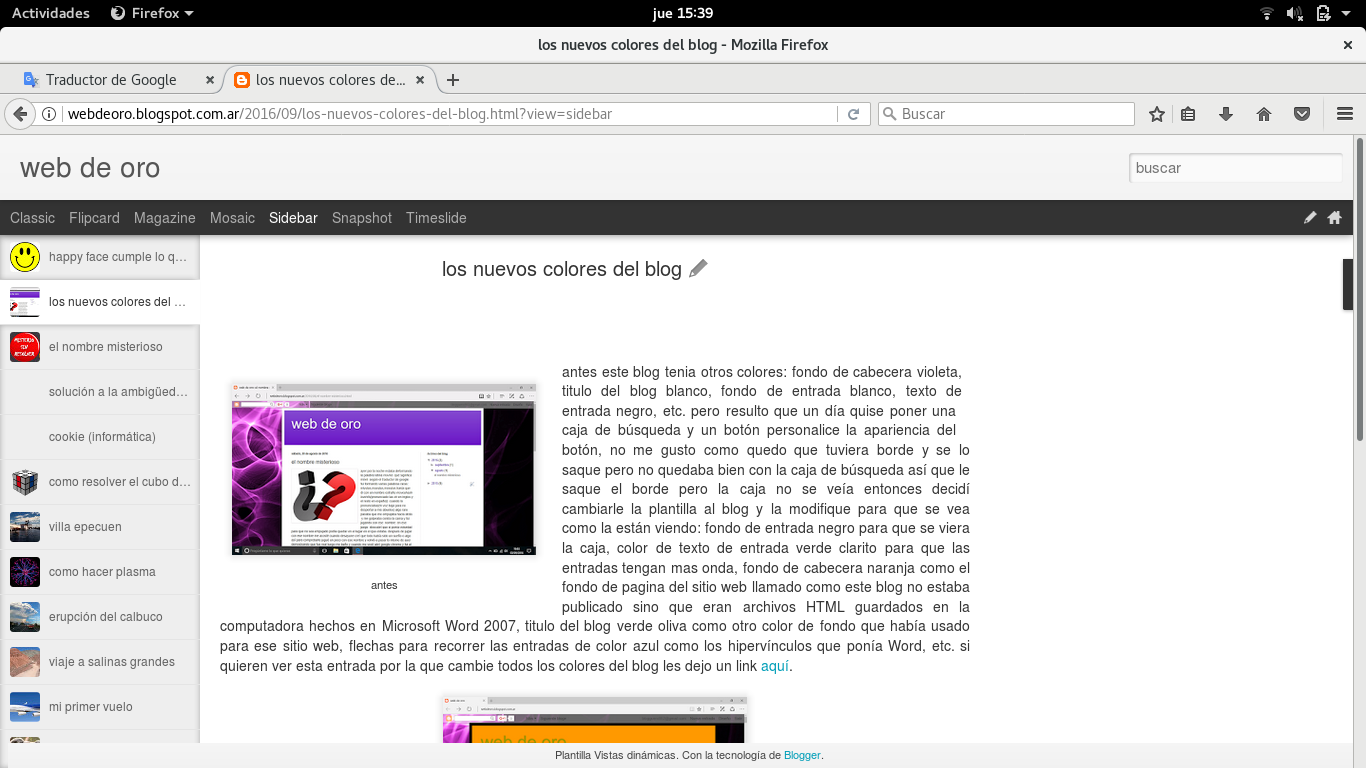The width and height of the screenshot is (1366, 768).
Task: Click into the Firefox Buscar search box
Action: tap(1006, 114)
